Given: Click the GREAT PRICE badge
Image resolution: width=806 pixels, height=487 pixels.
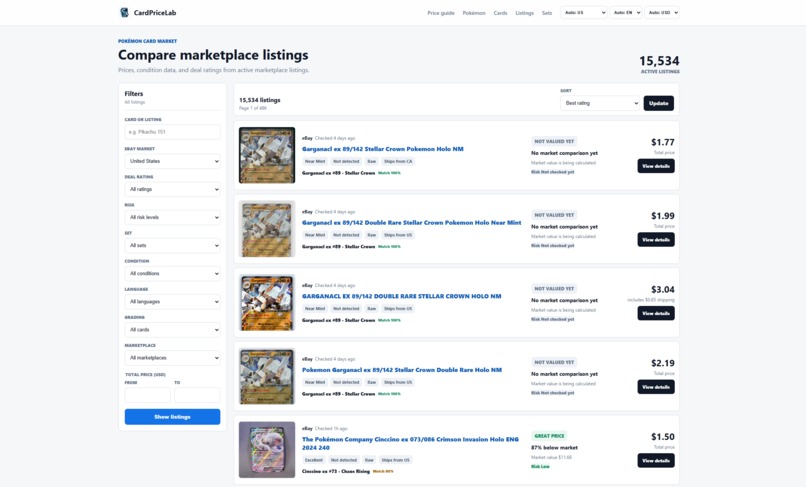Looking at the screenshot, I should pyautogui.click(x=549, y=436).
